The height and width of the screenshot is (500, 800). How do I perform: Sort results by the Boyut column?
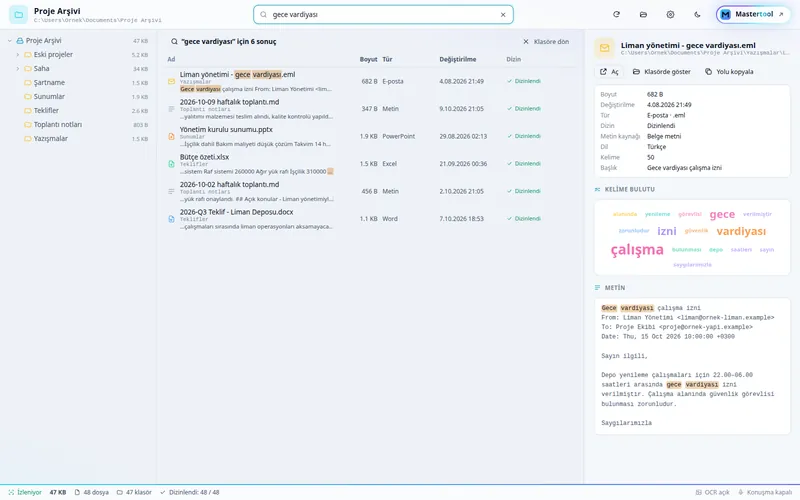[368, 59]
